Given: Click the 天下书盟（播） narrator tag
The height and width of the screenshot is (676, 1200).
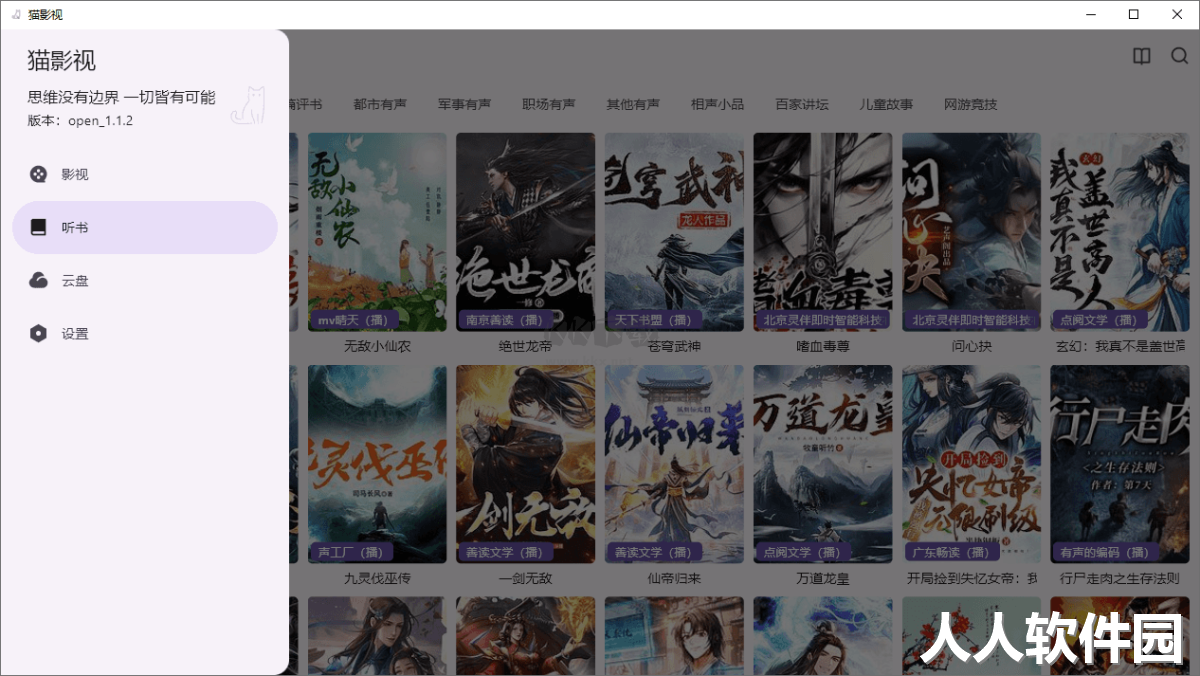Looking at the screenshot, I should tap(653, 320).
